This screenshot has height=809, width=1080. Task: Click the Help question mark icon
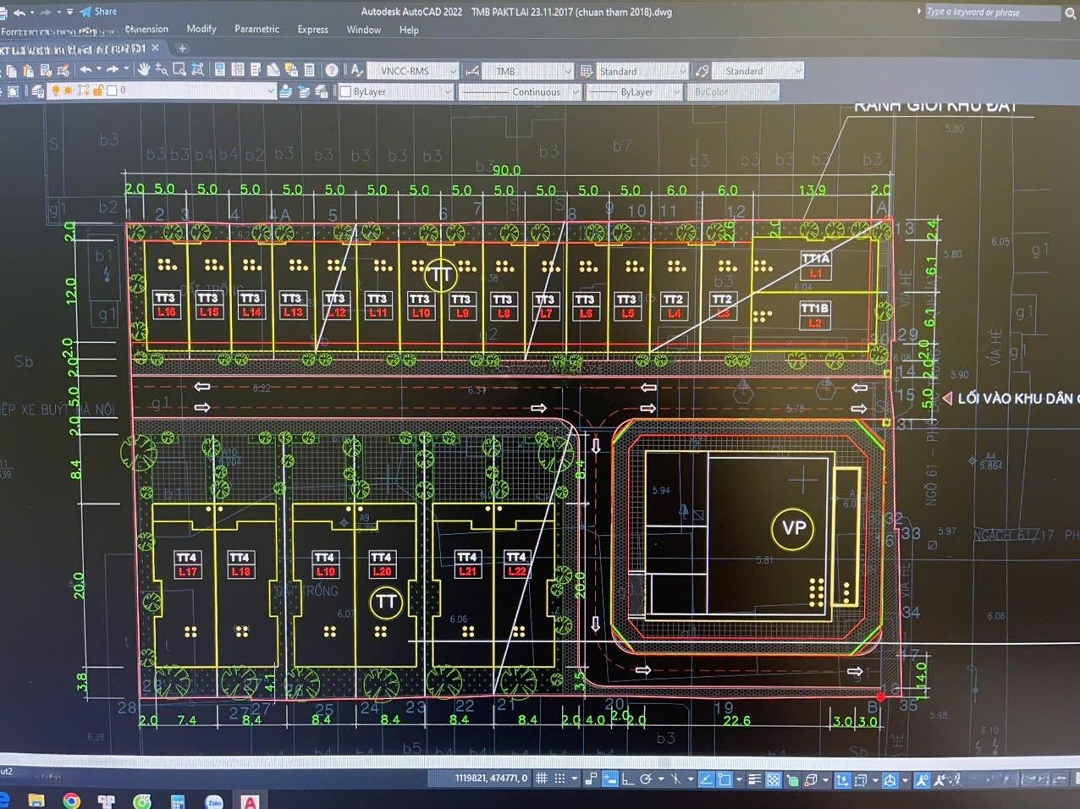[331, 70]
